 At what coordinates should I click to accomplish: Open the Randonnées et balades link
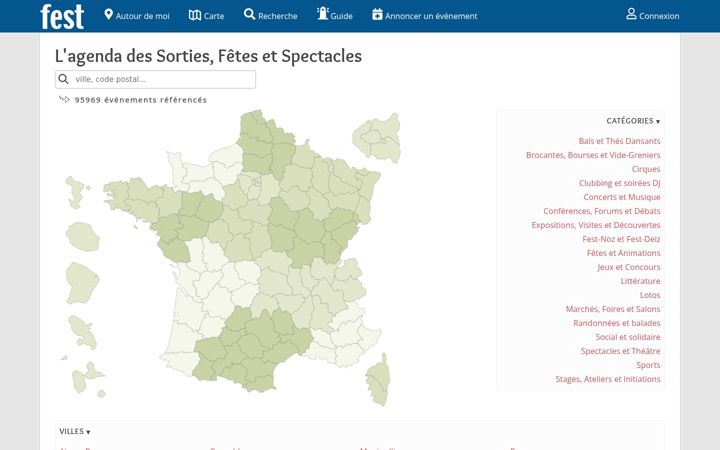(617, 323)
